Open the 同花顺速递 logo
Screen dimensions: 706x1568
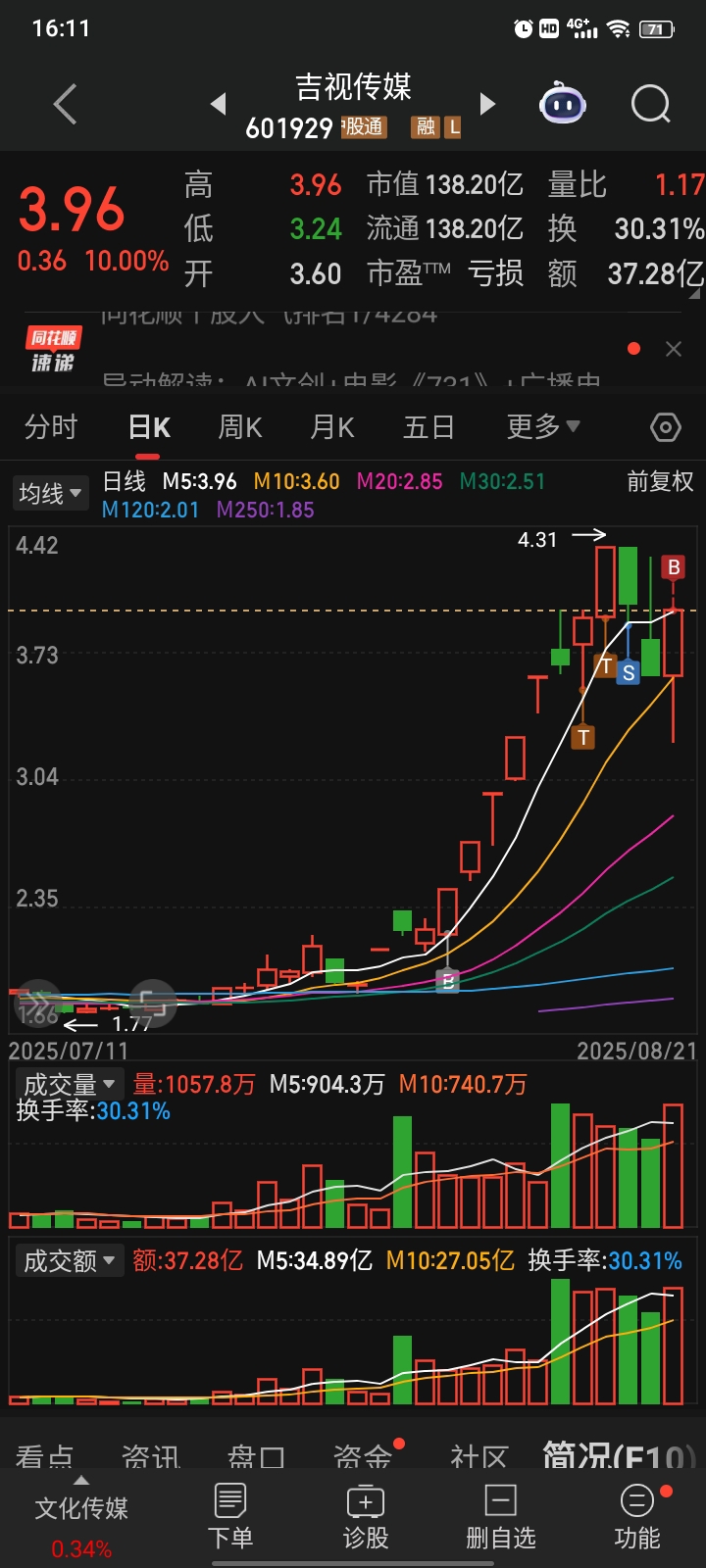[53, 350]
